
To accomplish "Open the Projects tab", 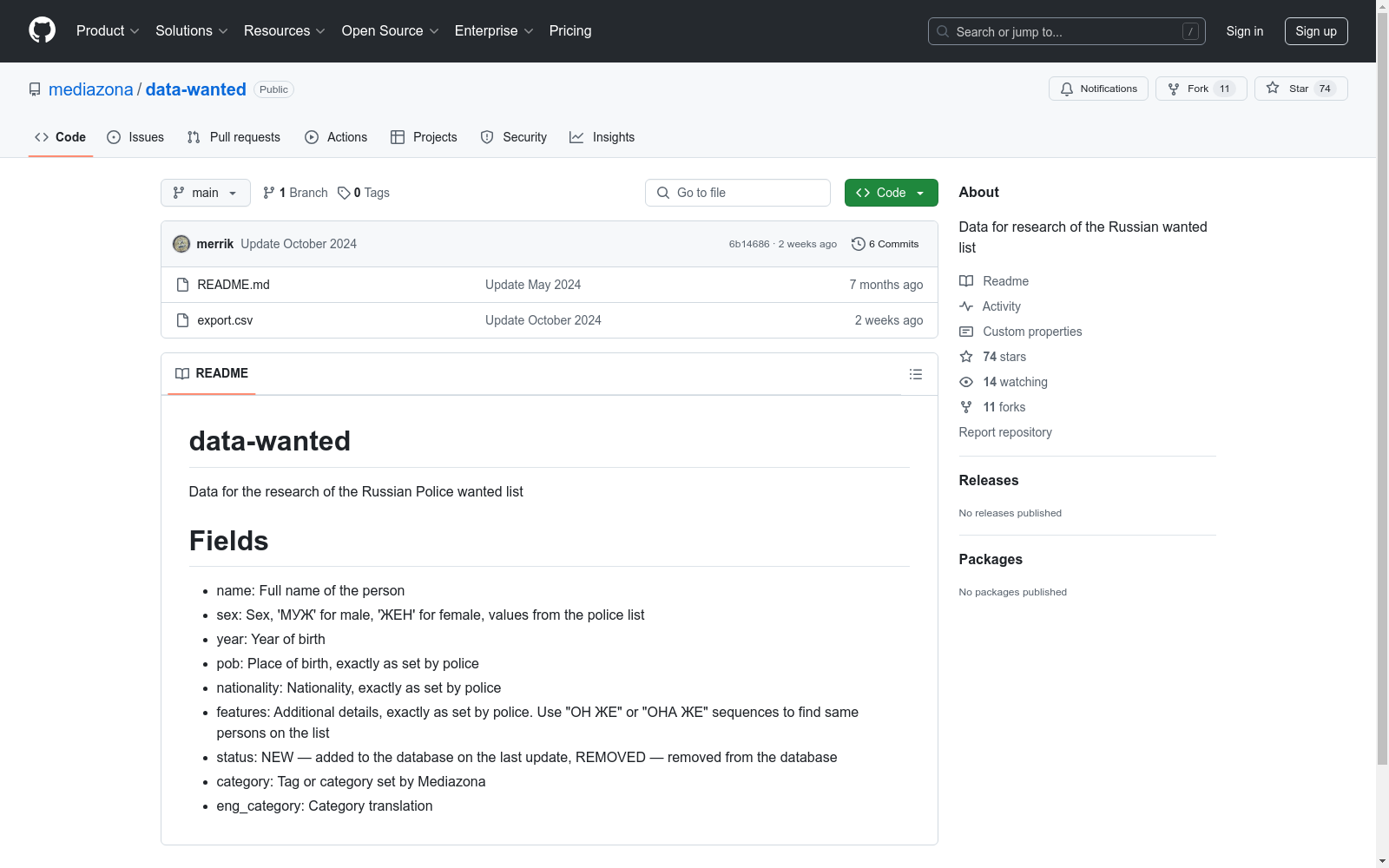I will pos(424,137).
